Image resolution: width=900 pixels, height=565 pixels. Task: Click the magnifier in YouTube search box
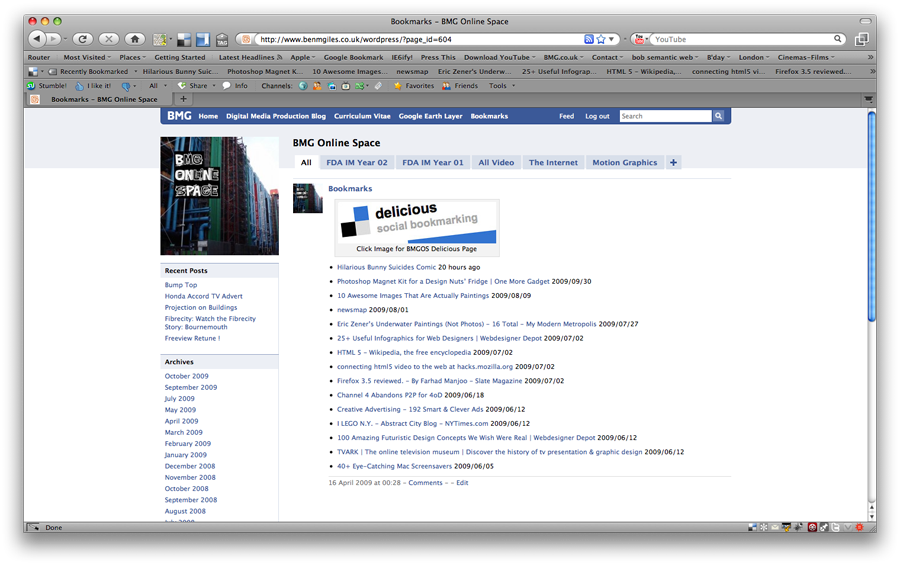tap(837, 39)
